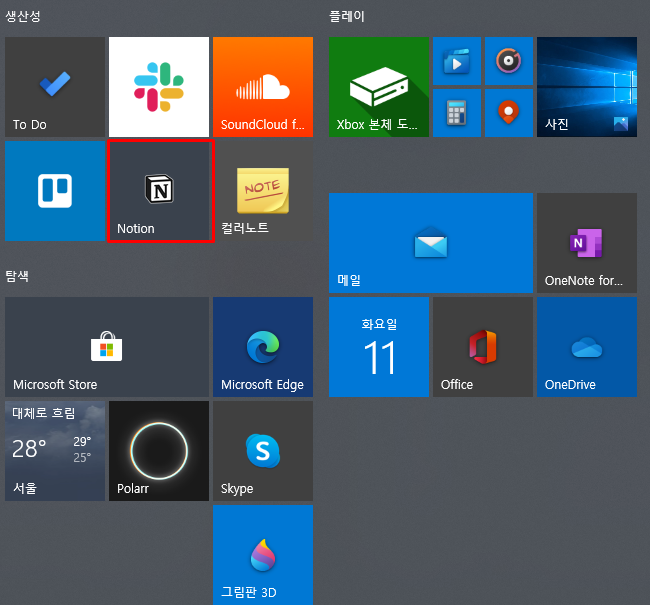The height and width of the screenshot is (605, 650).
Task: Open the Trello tile
Action: click(55, 191)
